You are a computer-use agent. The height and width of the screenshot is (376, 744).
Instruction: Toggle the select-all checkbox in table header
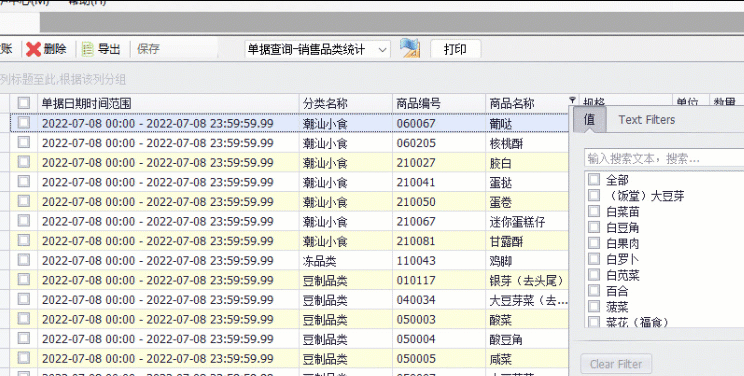coord(24,103)
